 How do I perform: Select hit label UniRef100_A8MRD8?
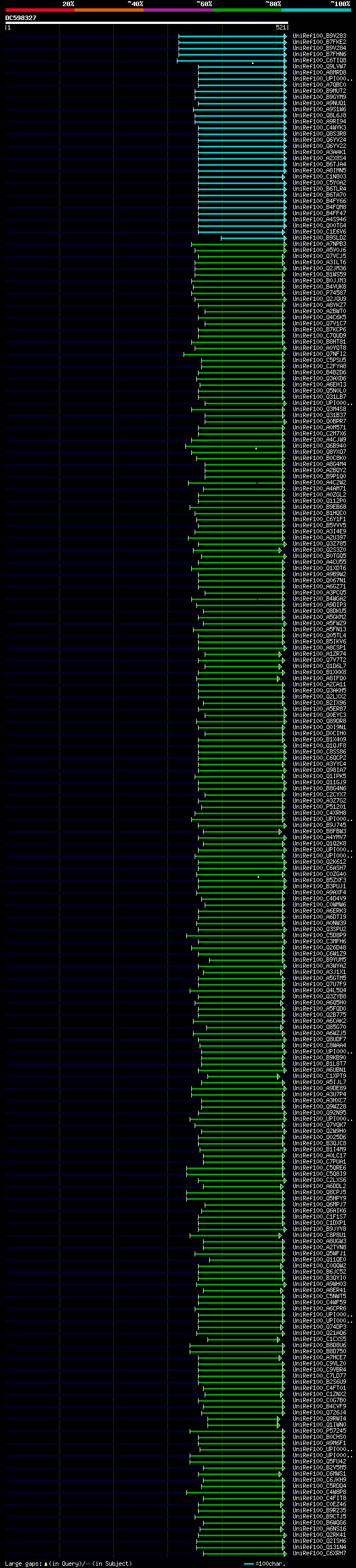pos(319,72)
